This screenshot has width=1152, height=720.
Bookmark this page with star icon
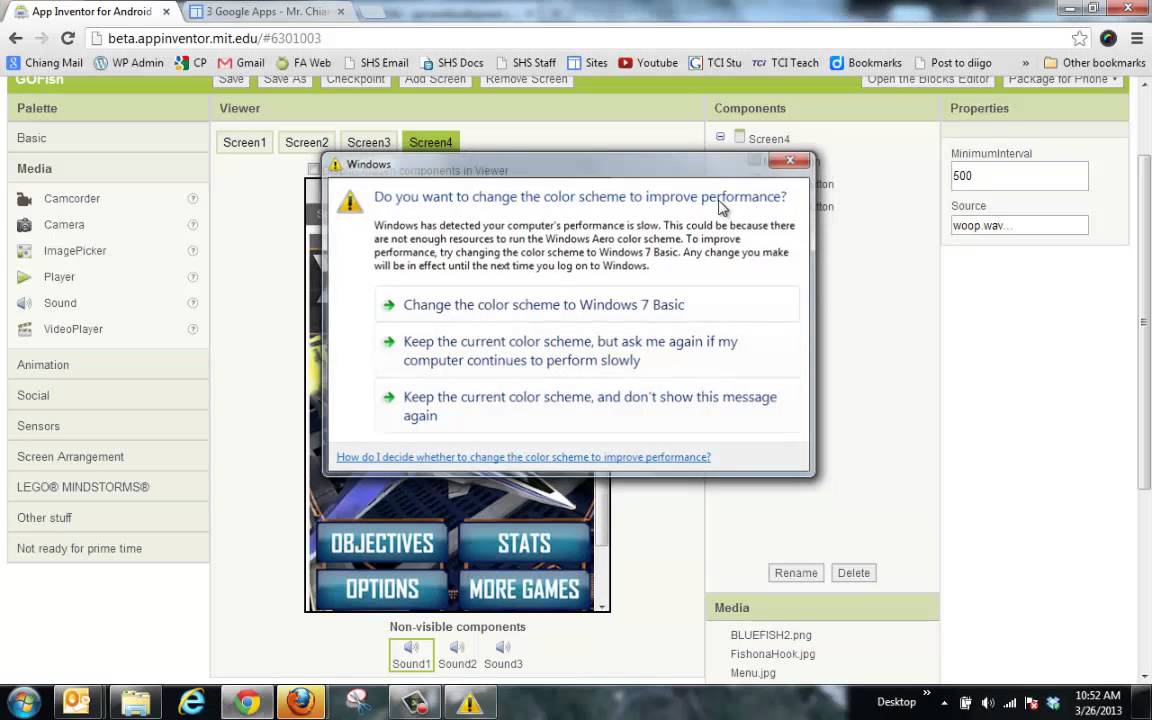click(x=1079, y=38)
